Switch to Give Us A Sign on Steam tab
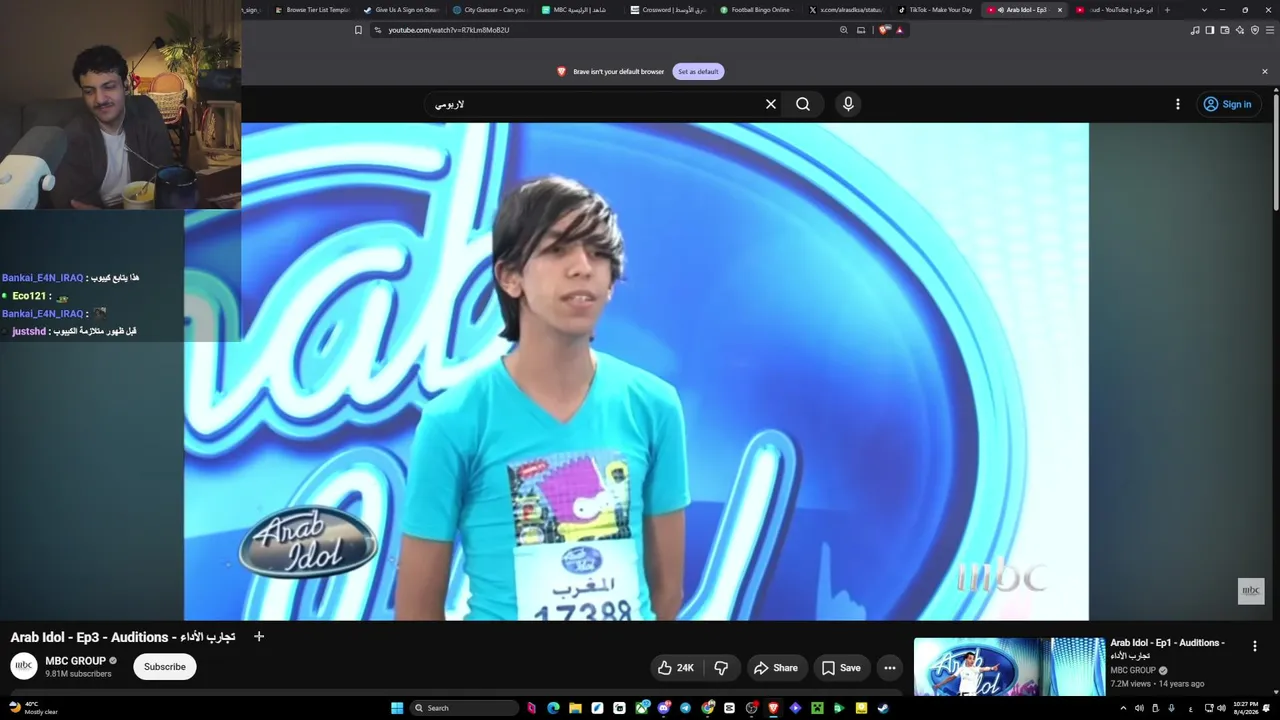The width and height of the screenshot is (1280, 720). coord(401,10)
